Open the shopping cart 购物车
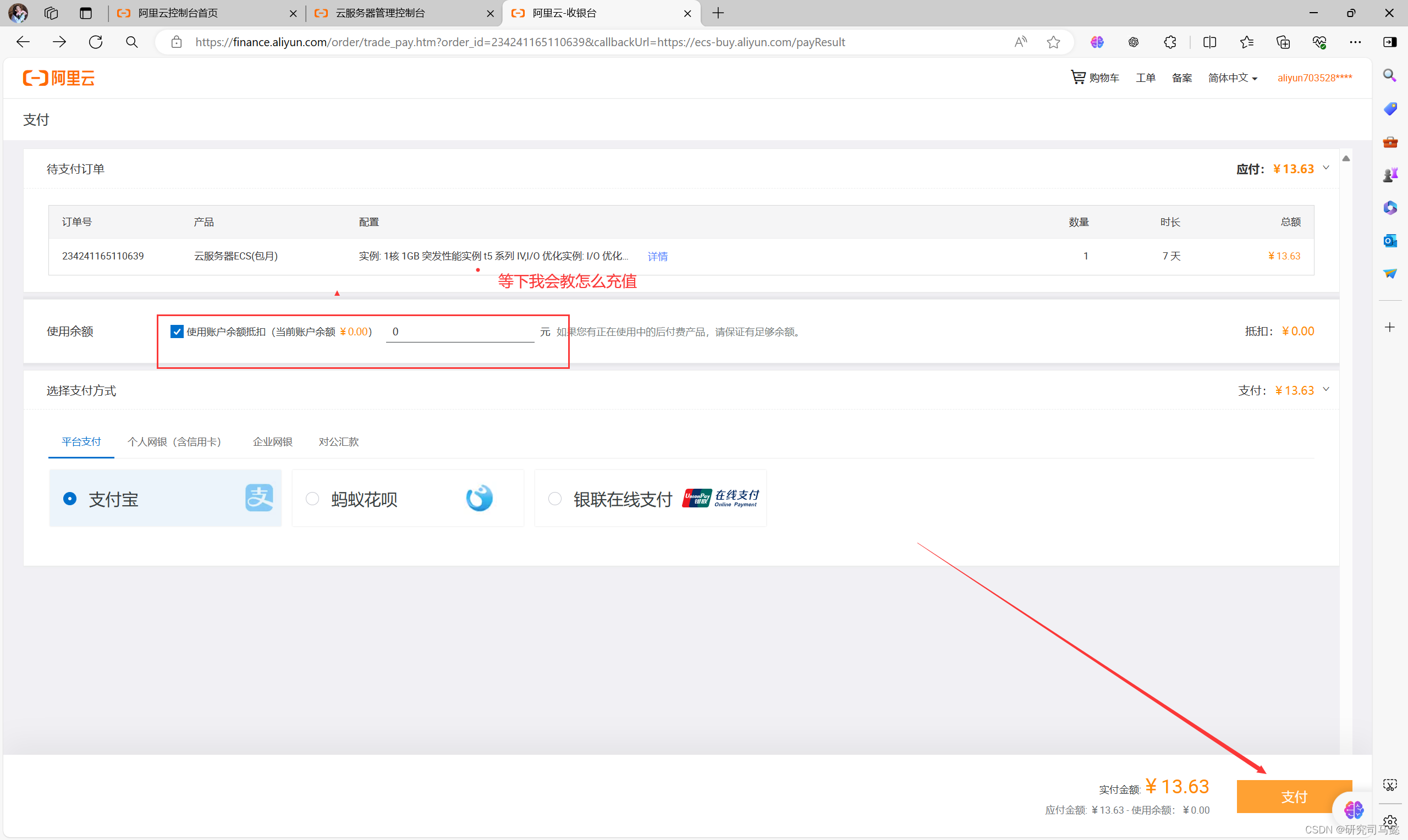Screen dimensions: 1408x840 pos(1095,78)
